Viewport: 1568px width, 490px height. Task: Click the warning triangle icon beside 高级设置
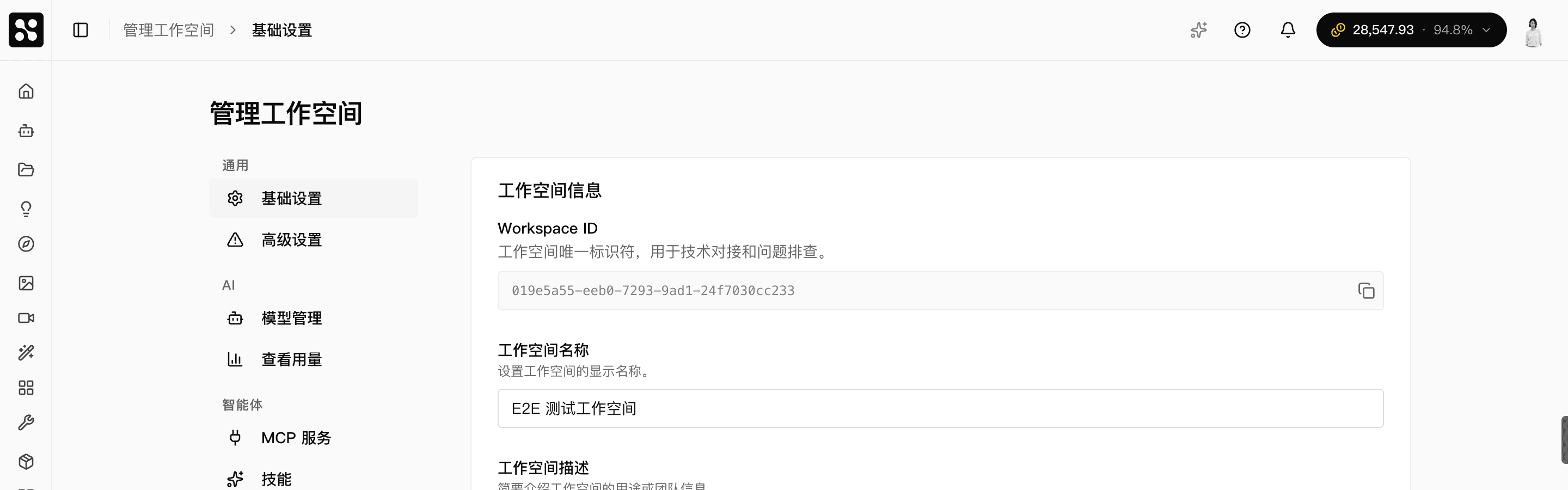[235, 240]
